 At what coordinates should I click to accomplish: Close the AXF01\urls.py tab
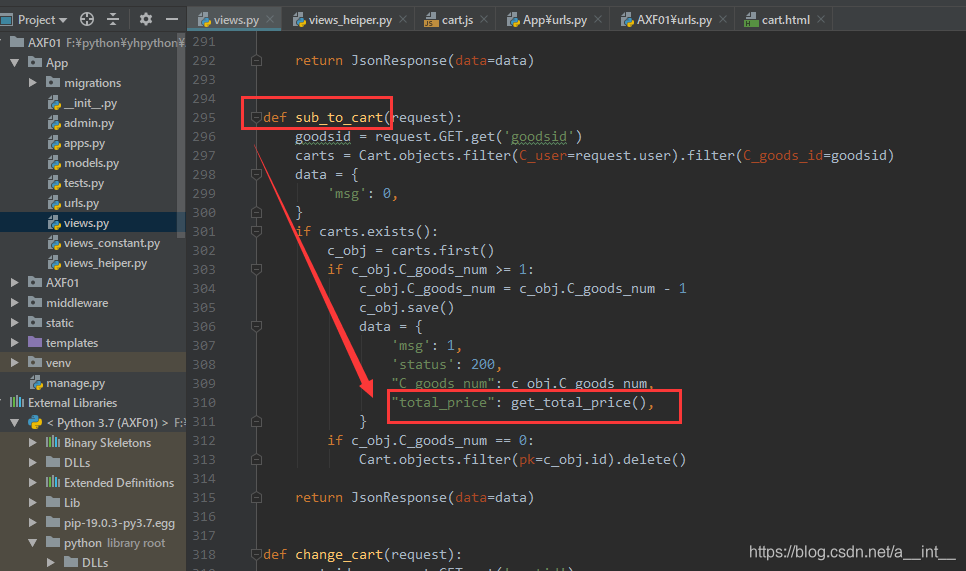723,20
